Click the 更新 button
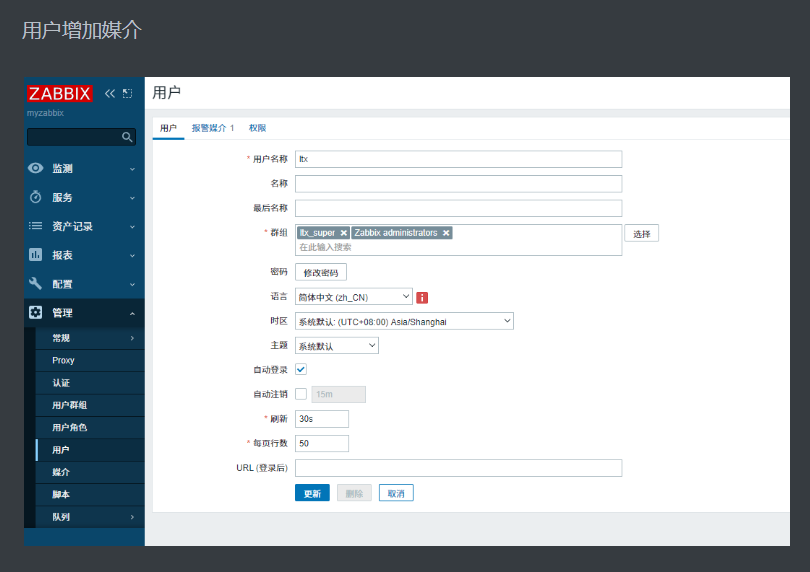 [x=312, y=493]
